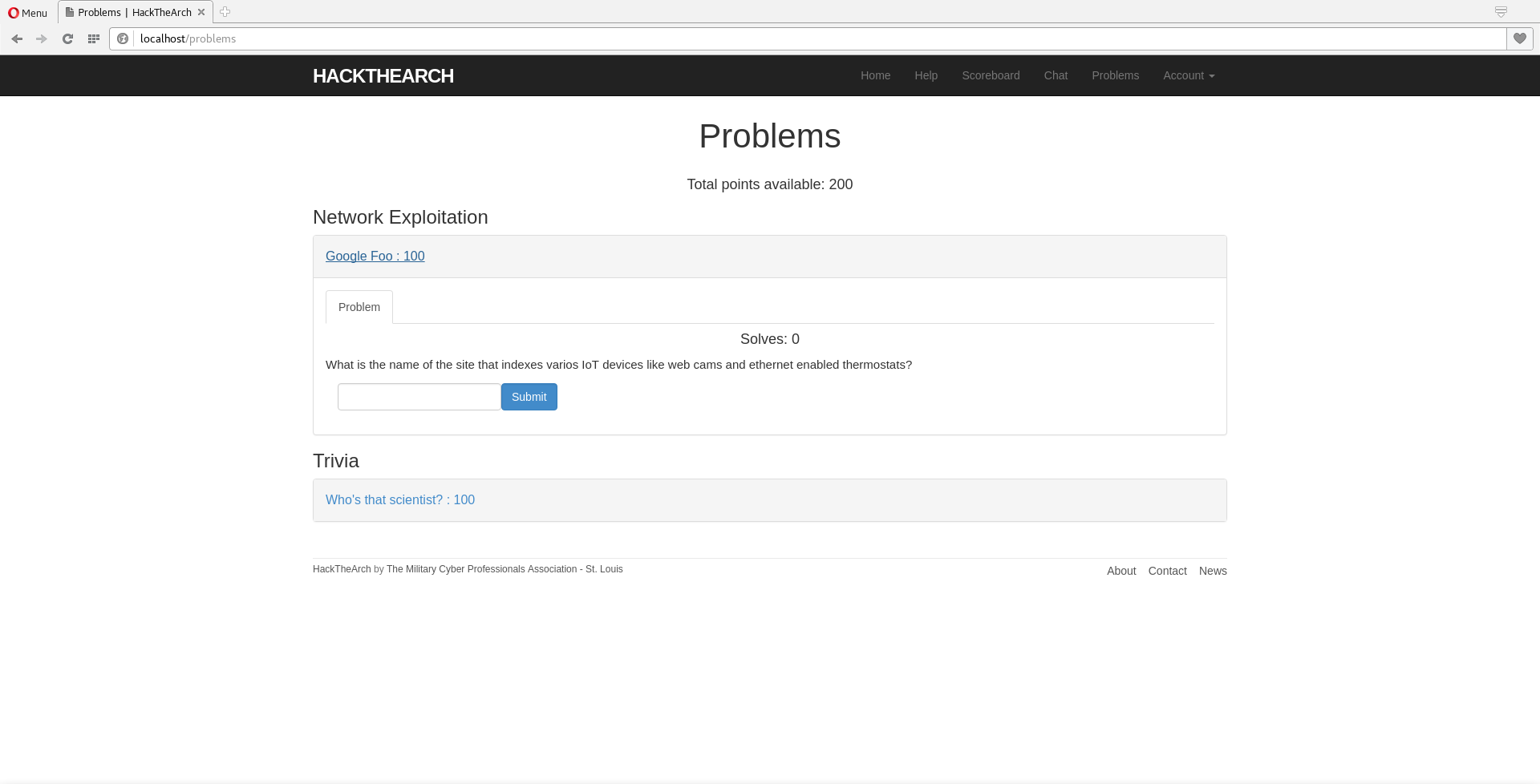View the Scoreboard
1540x784 pixels.
(x=991, y=75)
